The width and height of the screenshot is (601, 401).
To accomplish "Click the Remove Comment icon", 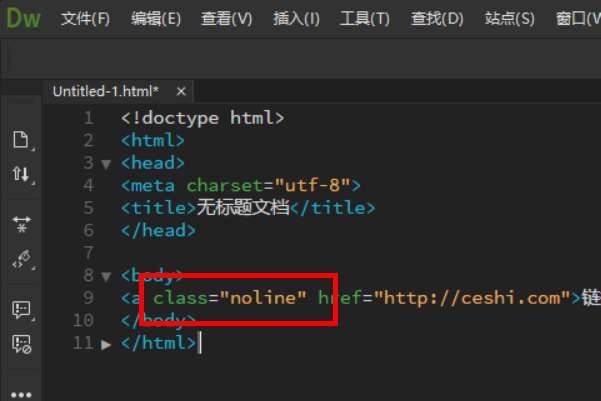I will click(21, 344).
